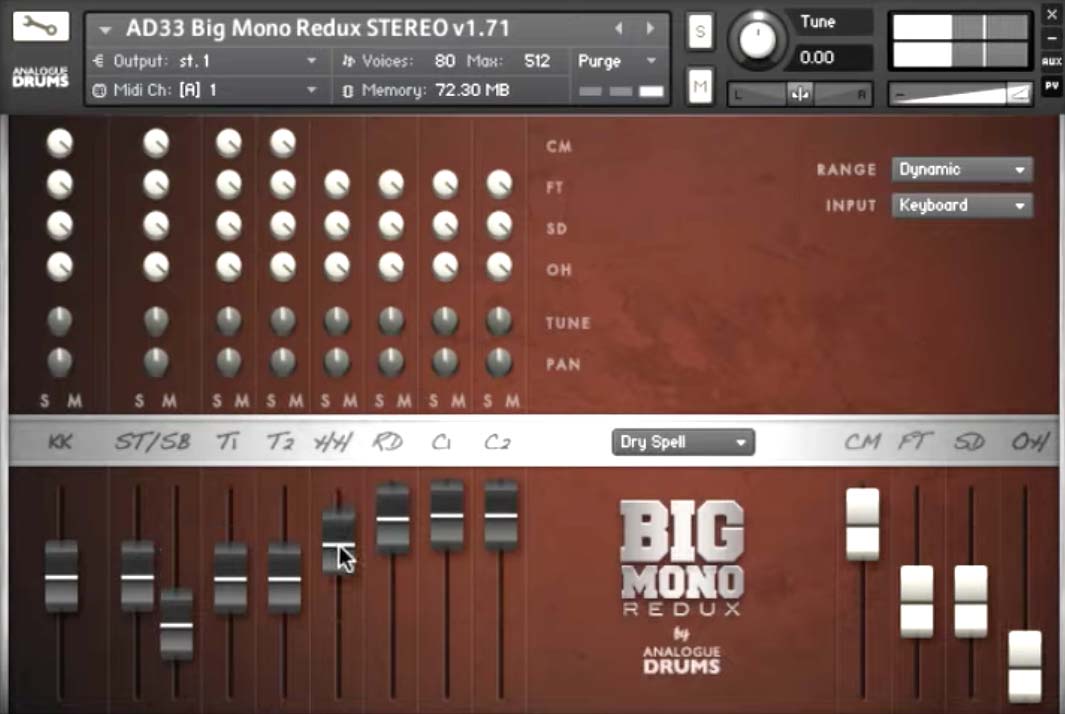Click the header volume slider
1065x714 pixels.
pos(960,94)
